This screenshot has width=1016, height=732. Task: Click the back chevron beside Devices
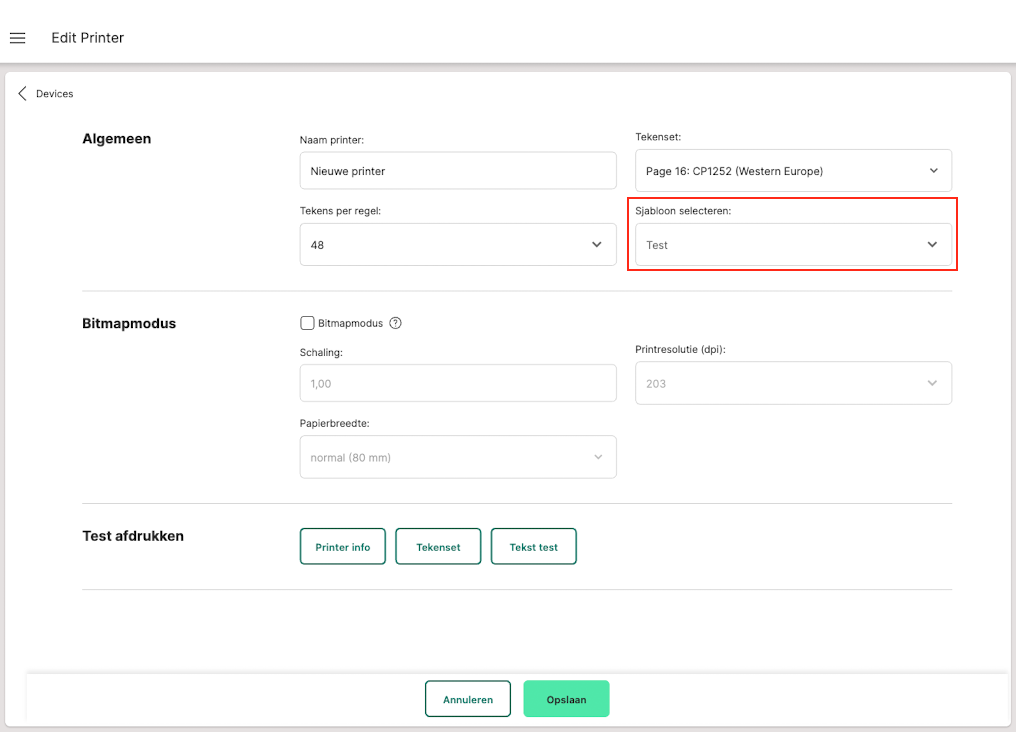coord(22,93)
